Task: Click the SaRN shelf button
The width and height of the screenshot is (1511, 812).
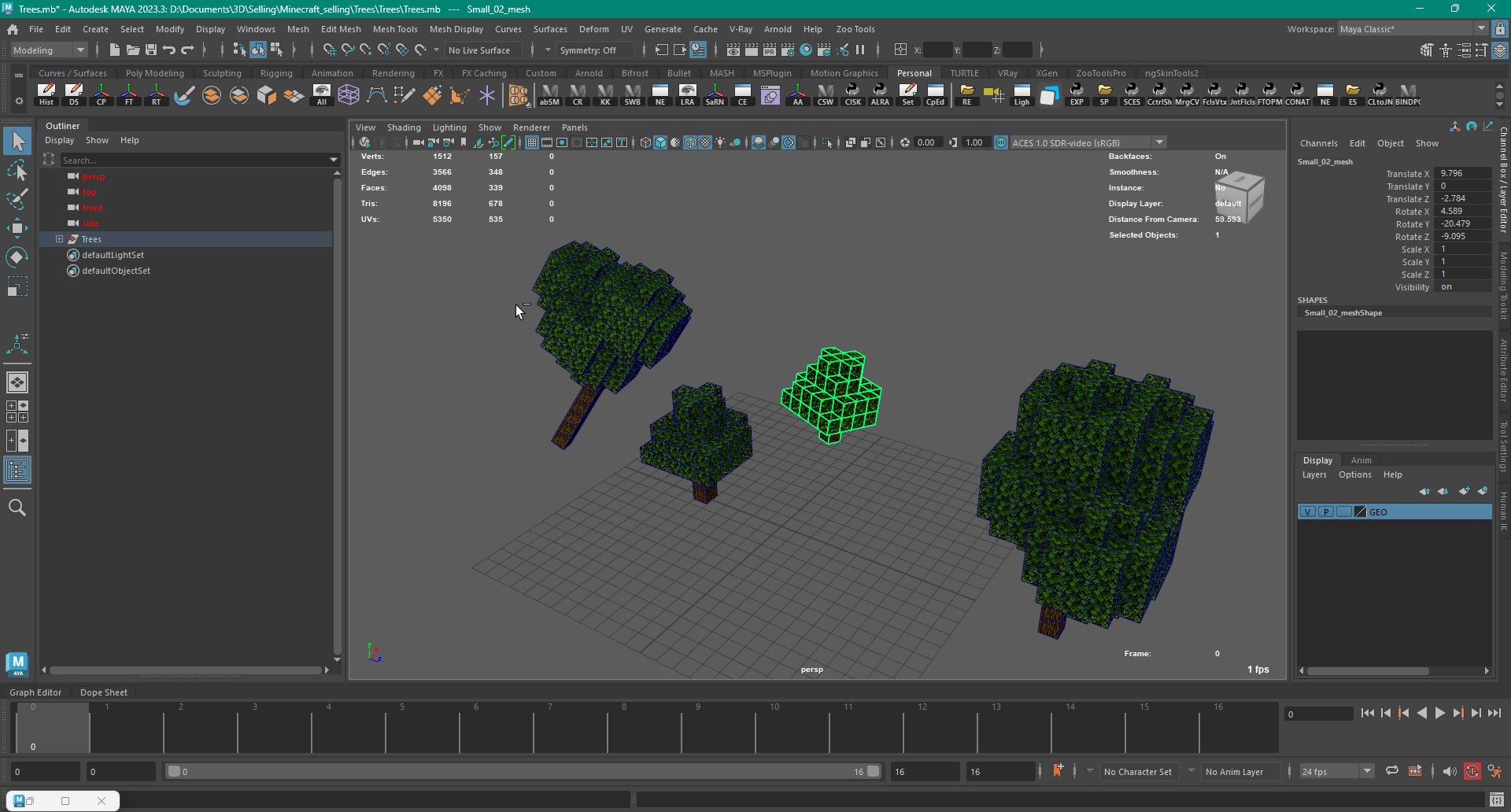Action: [715, 95]
